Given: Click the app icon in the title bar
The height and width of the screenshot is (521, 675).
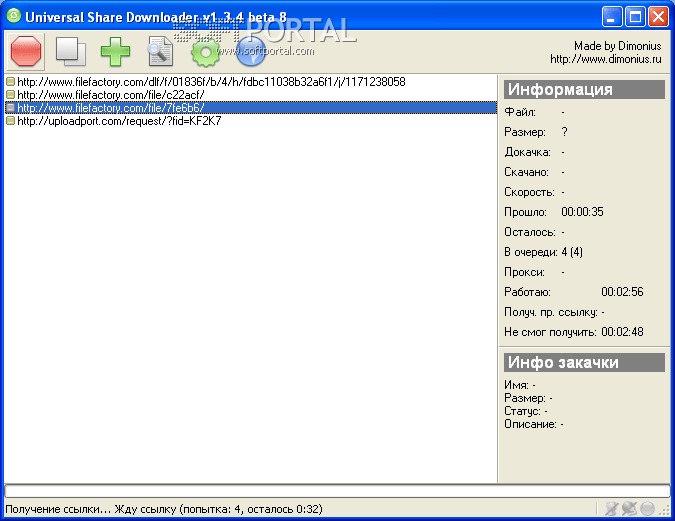Looking at the screenshot, I should pos(14,16).
